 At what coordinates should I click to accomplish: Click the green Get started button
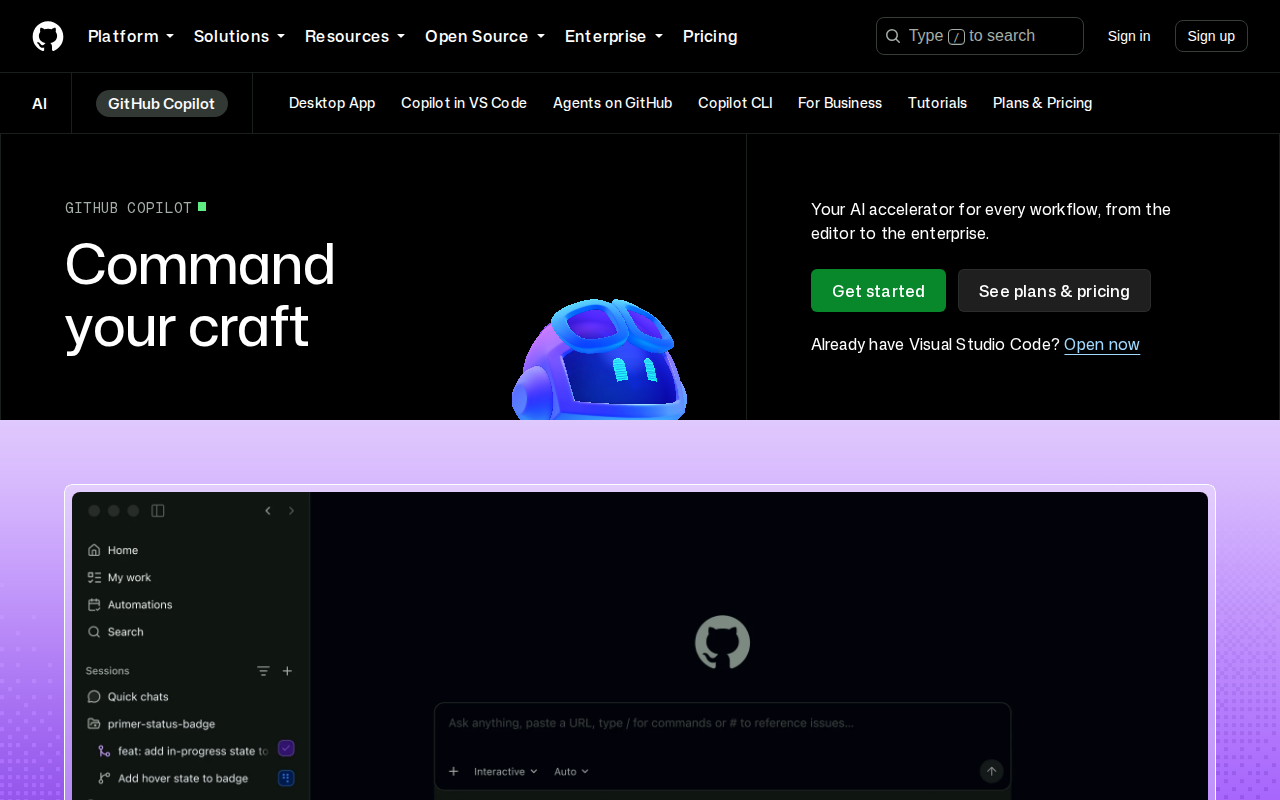pyautogui.click(x=878, y=291)
